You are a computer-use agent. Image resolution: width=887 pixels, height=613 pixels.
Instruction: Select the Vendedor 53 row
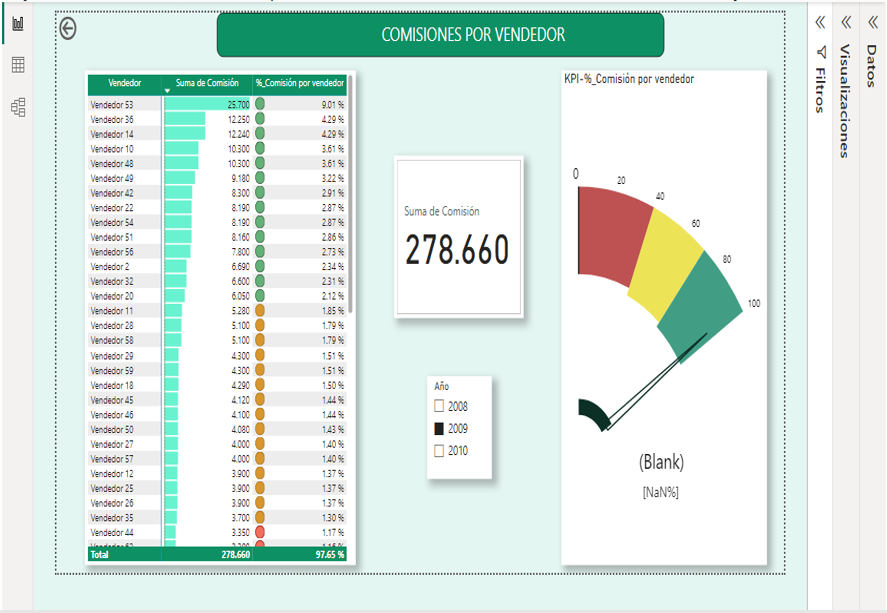(218, 105)
